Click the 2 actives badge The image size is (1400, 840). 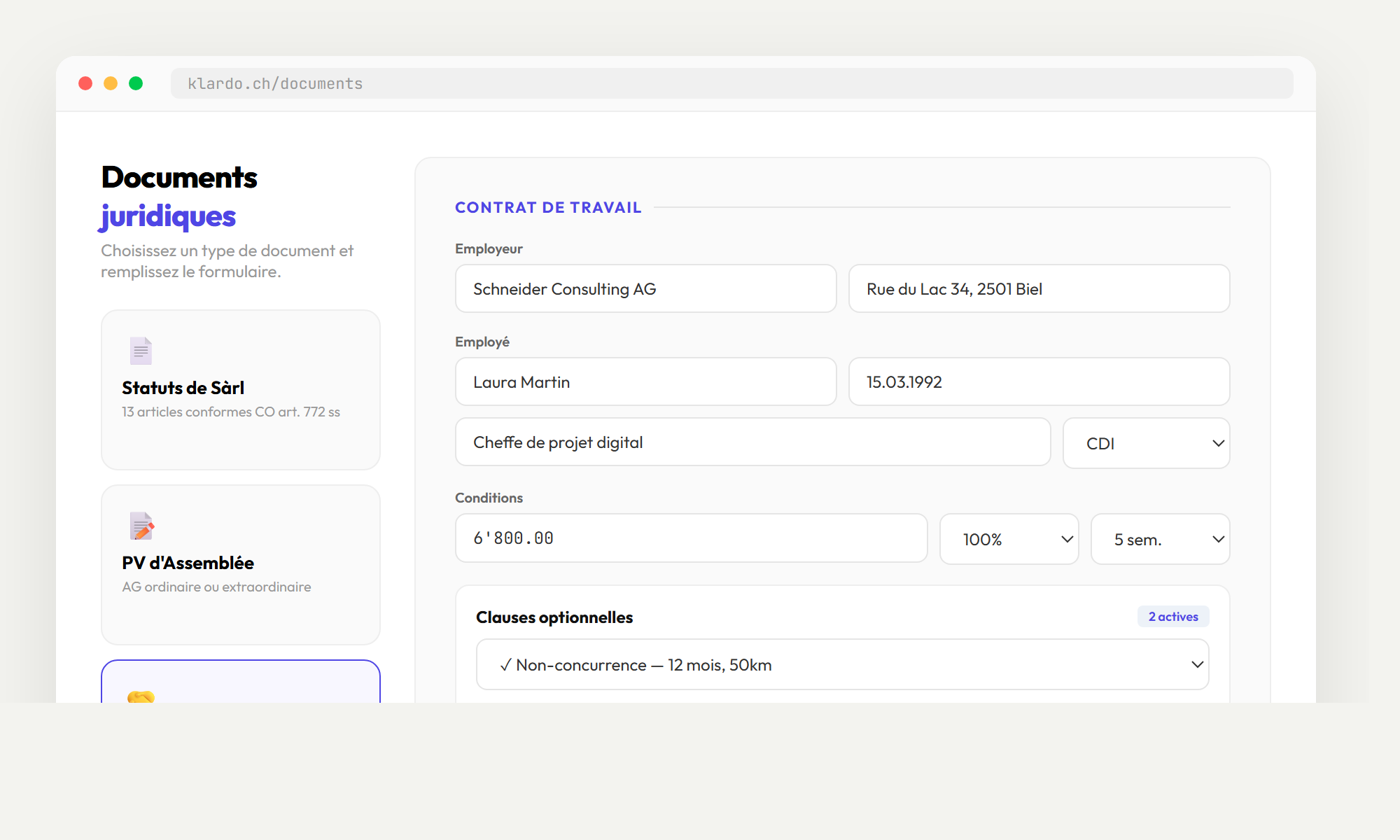pos(1173,617)
